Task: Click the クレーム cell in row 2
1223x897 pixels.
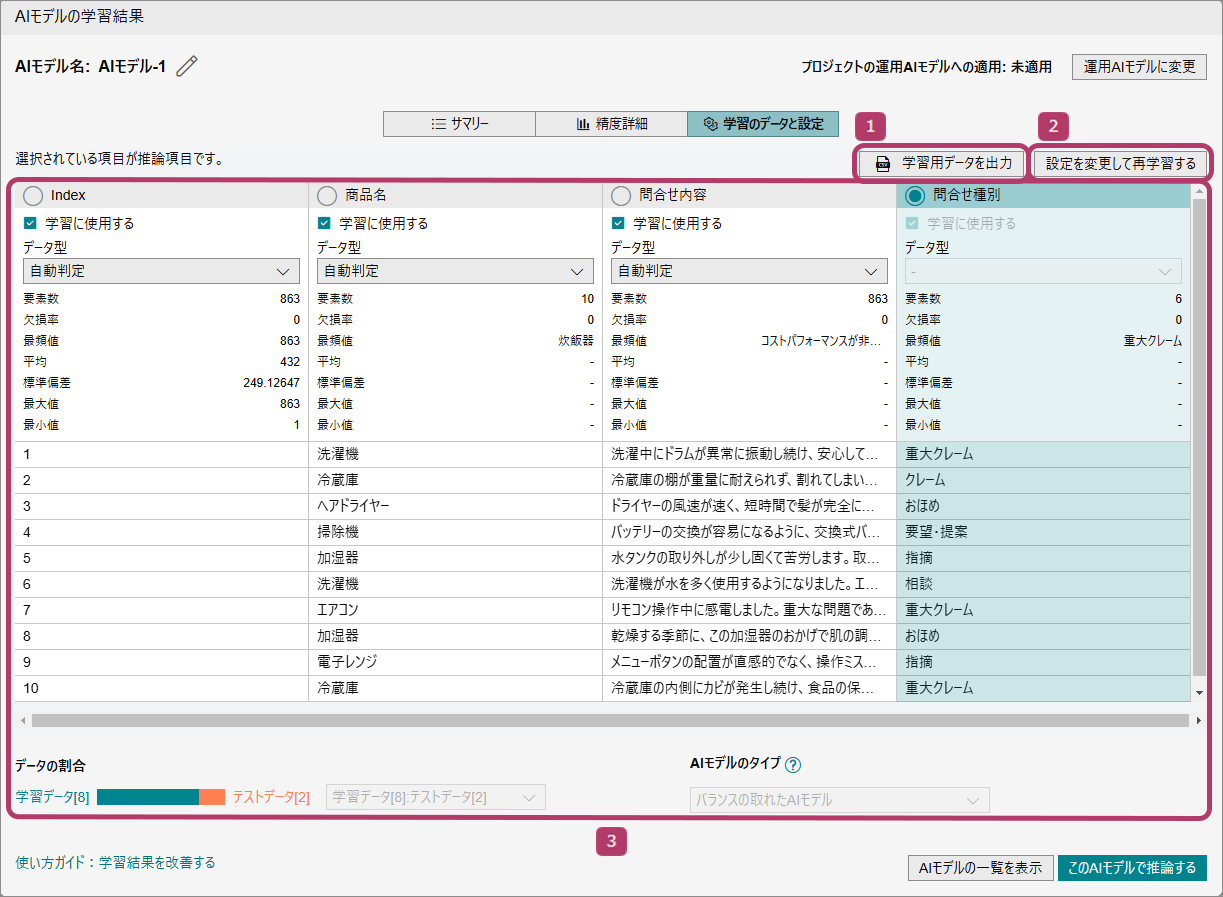Action: 1044,480
